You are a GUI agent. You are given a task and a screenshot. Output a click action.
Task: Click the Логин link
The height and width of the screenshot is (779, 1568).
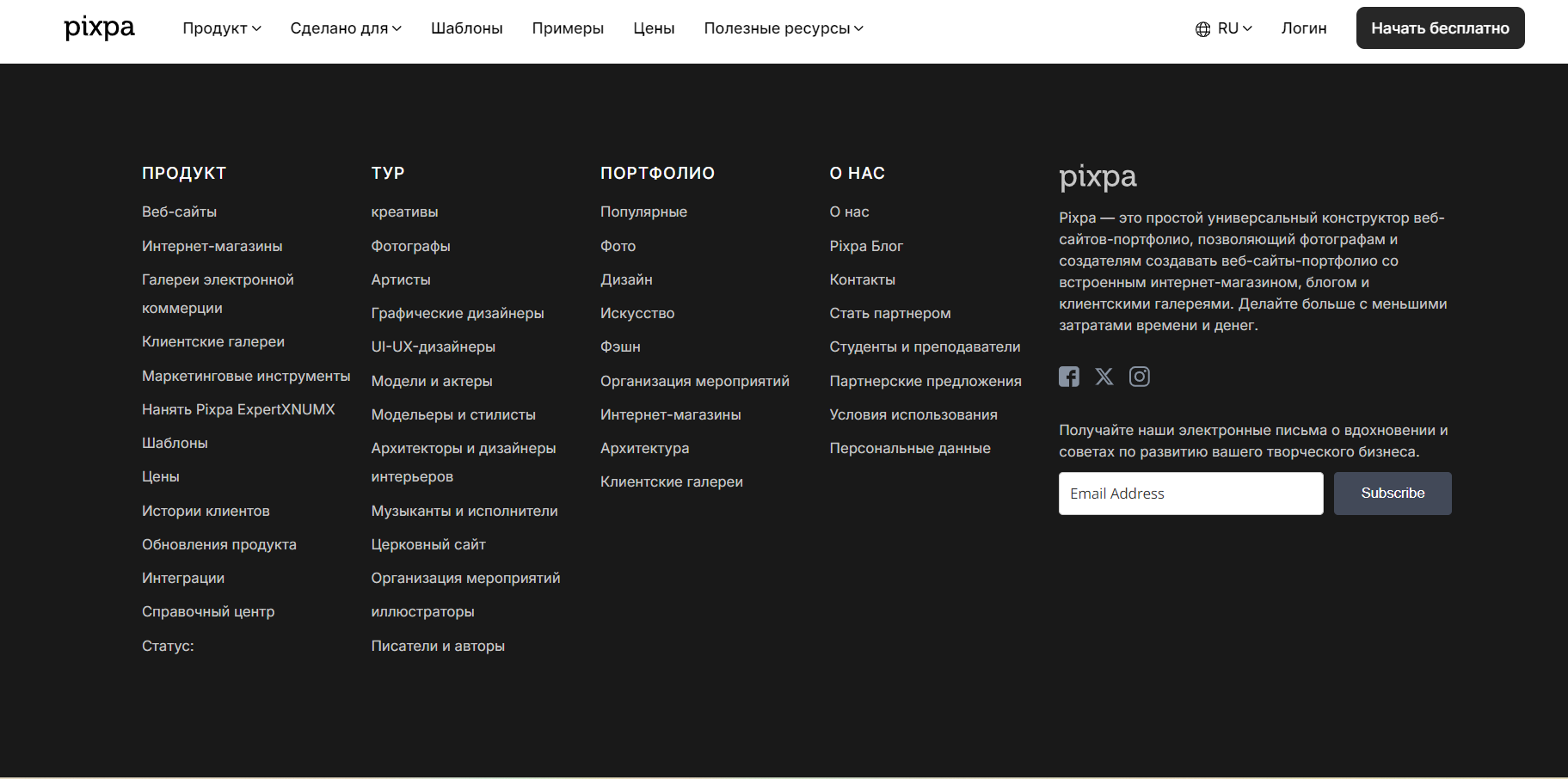(x=1303, y=28)
